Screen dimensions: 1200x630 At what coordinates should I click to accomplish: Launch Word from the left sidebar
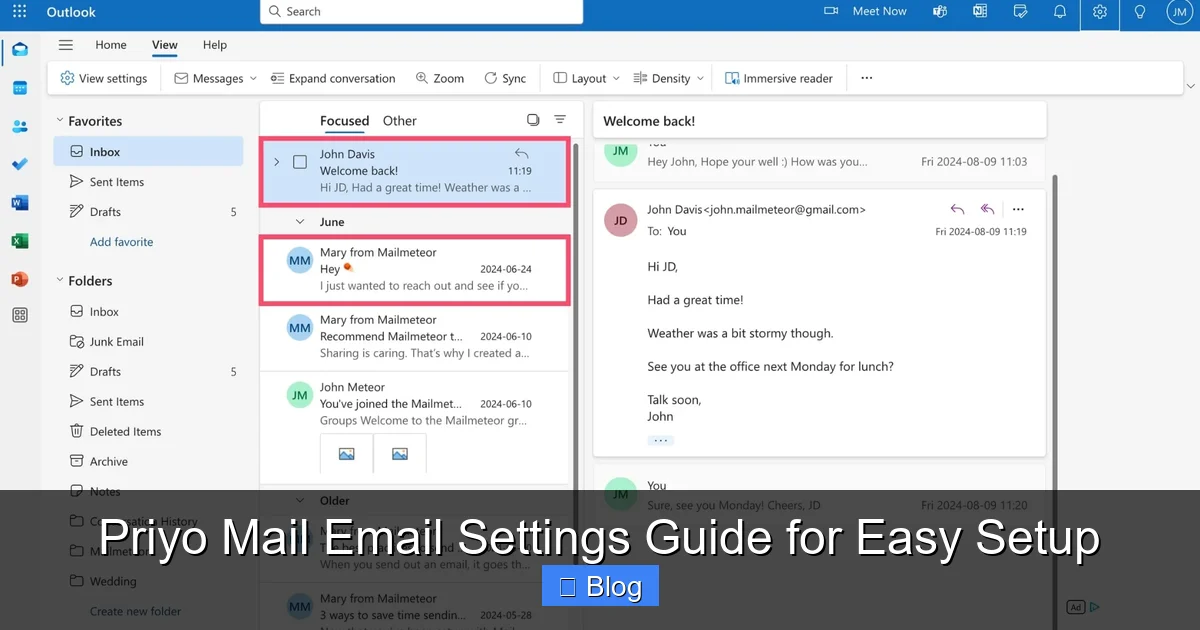click(x=21, y=202)
